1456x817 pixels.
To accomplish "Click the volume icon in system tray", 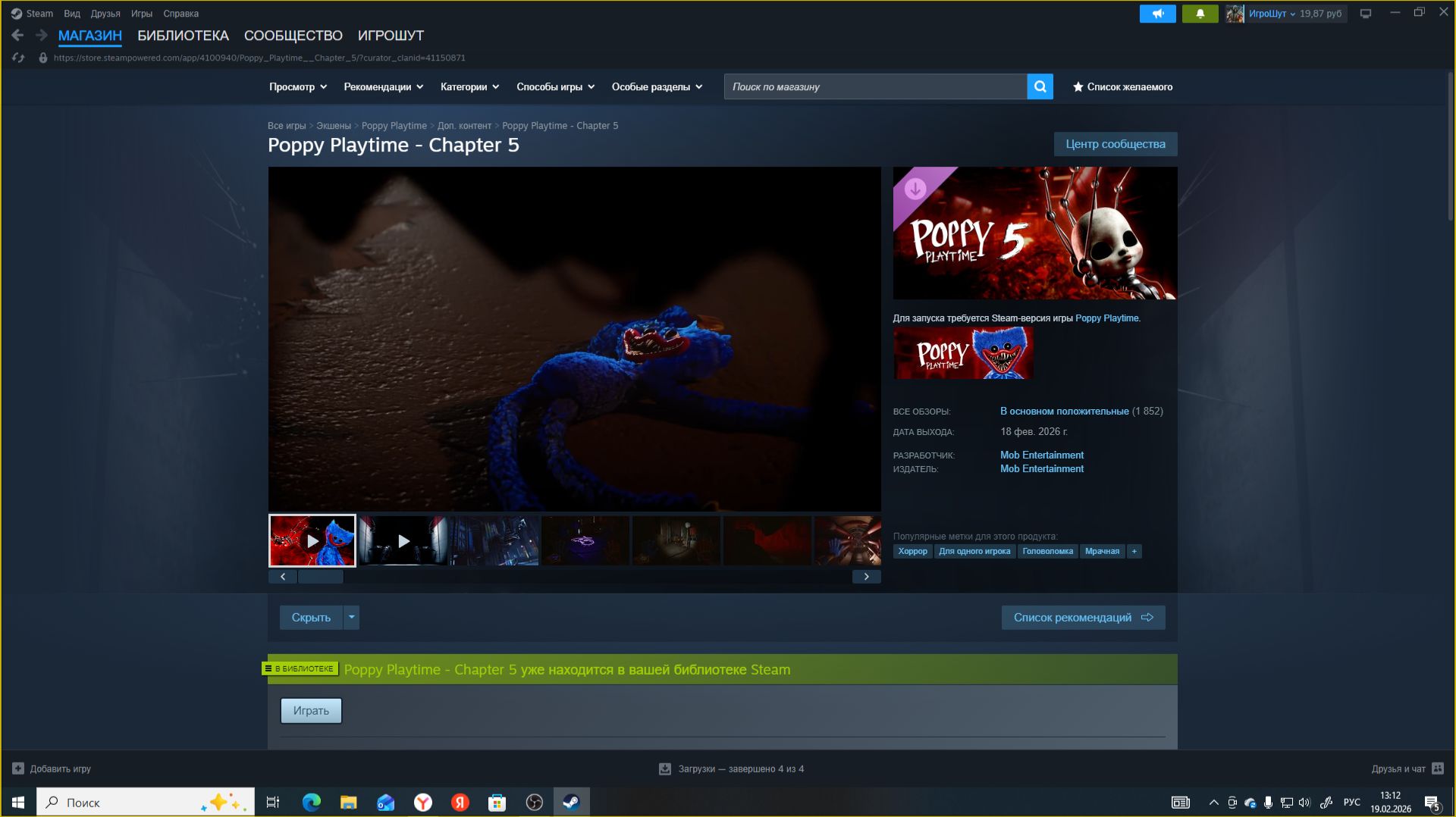I will click(1304, 802).
